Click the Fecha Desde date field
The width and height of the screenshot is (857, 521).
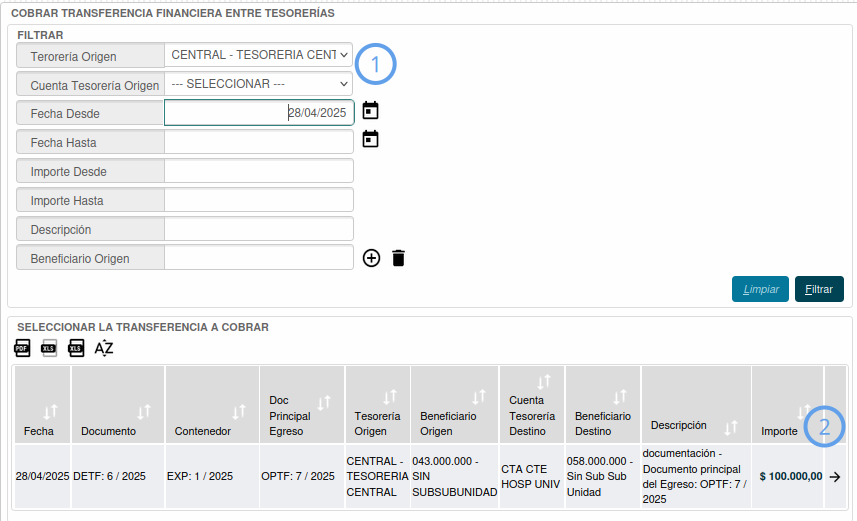(259, 113)
